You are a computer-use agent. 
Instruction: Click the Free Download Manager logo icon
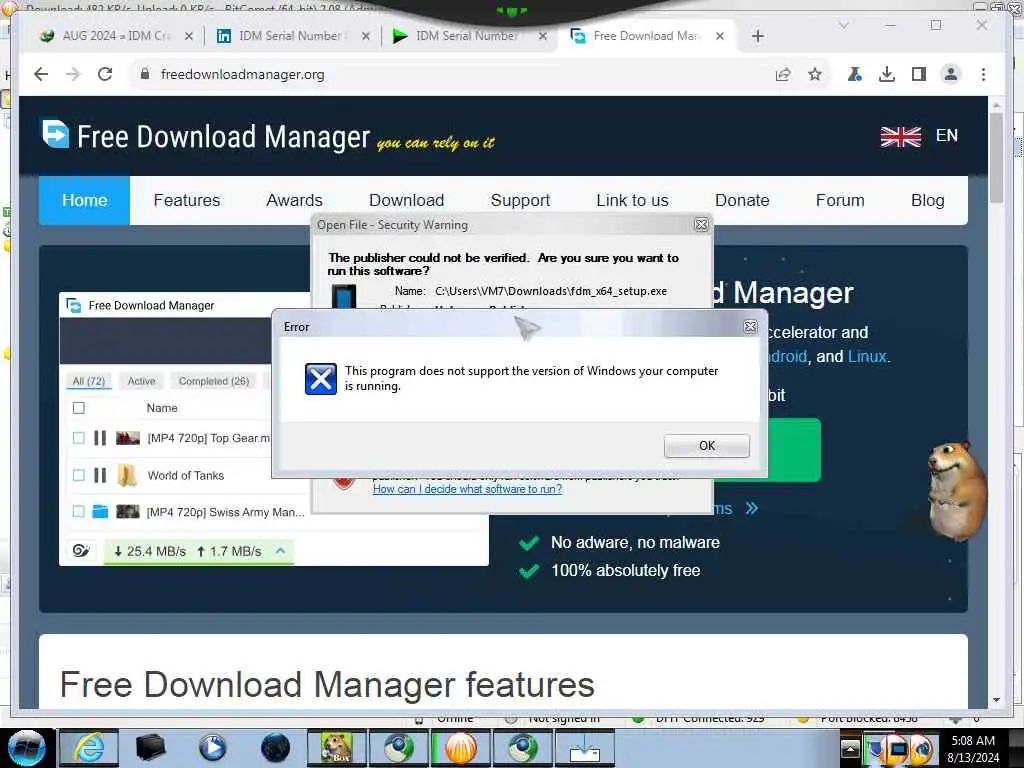pyautogui.click(x=56, y=134)
